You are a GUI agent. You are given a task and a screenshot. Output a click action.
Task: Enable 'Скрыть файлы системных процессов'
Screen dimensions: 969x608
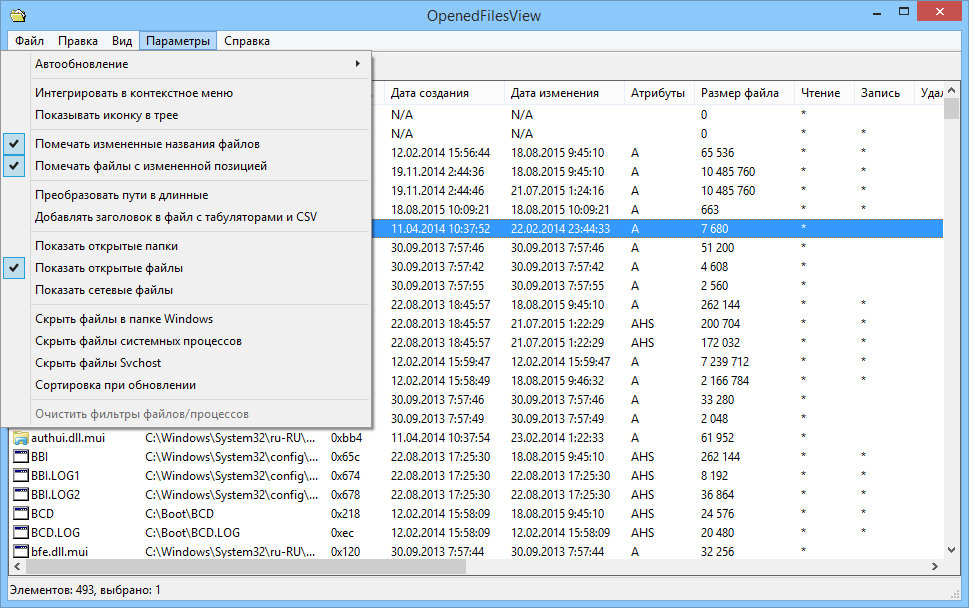click(x=185, y=341)
